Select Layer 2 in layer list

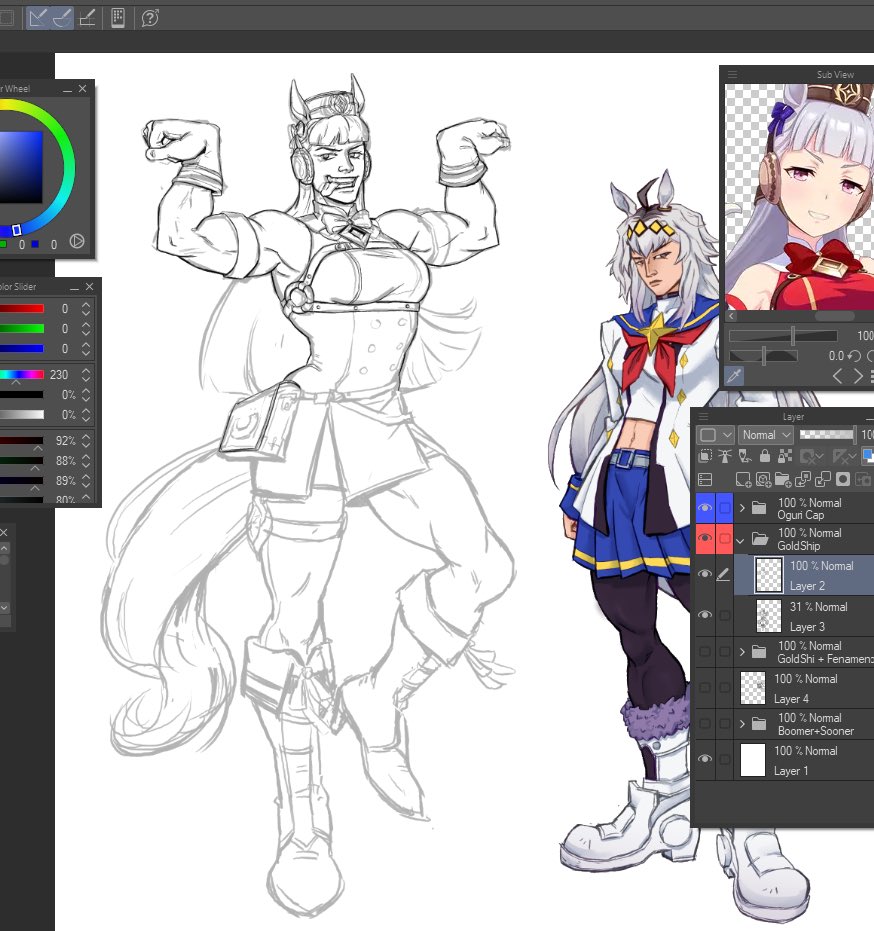click(x=805, y=575)
